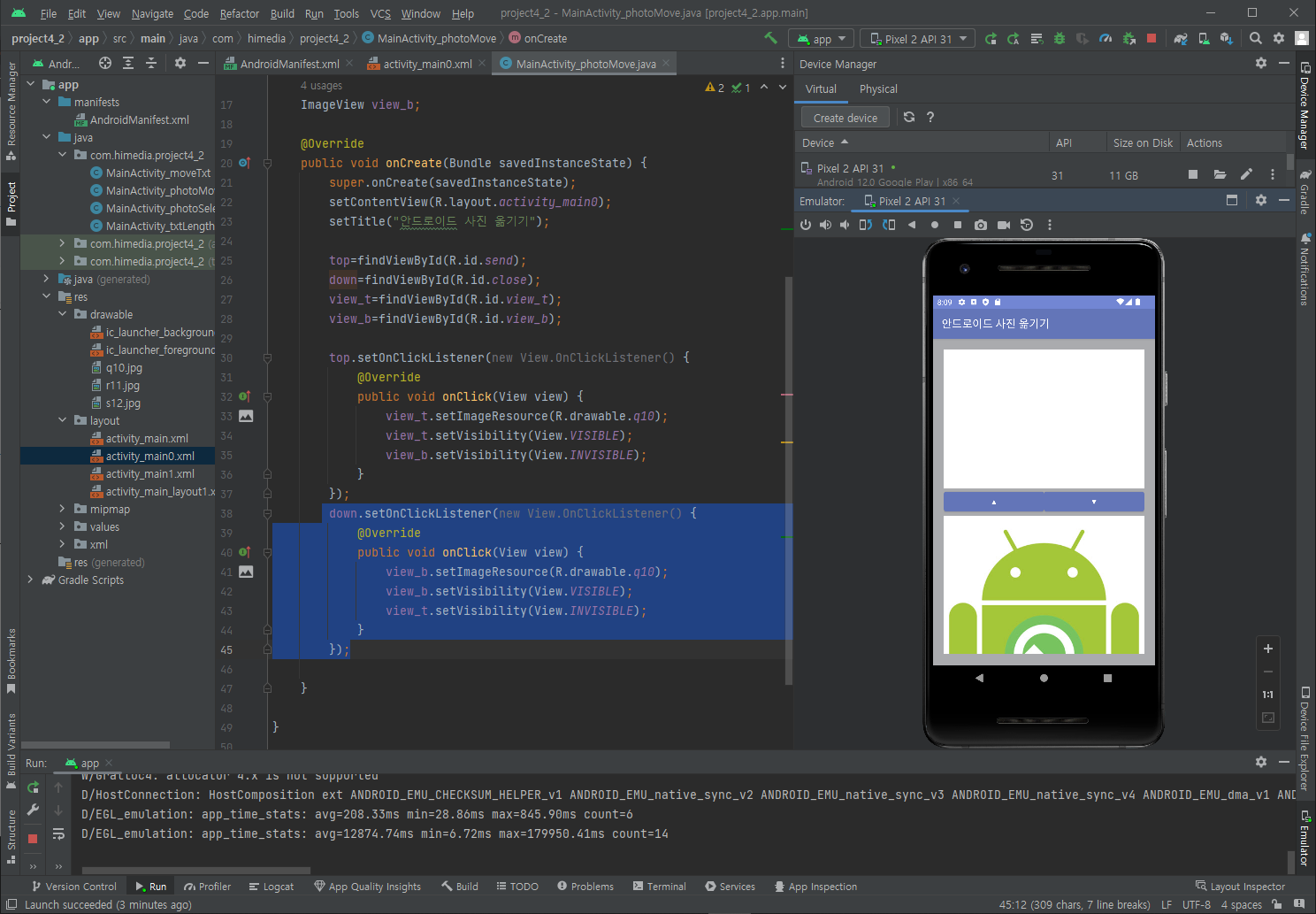The image size is (1316, 914).
Task: Open the Terminal tool window
Action: click(660, 887)
